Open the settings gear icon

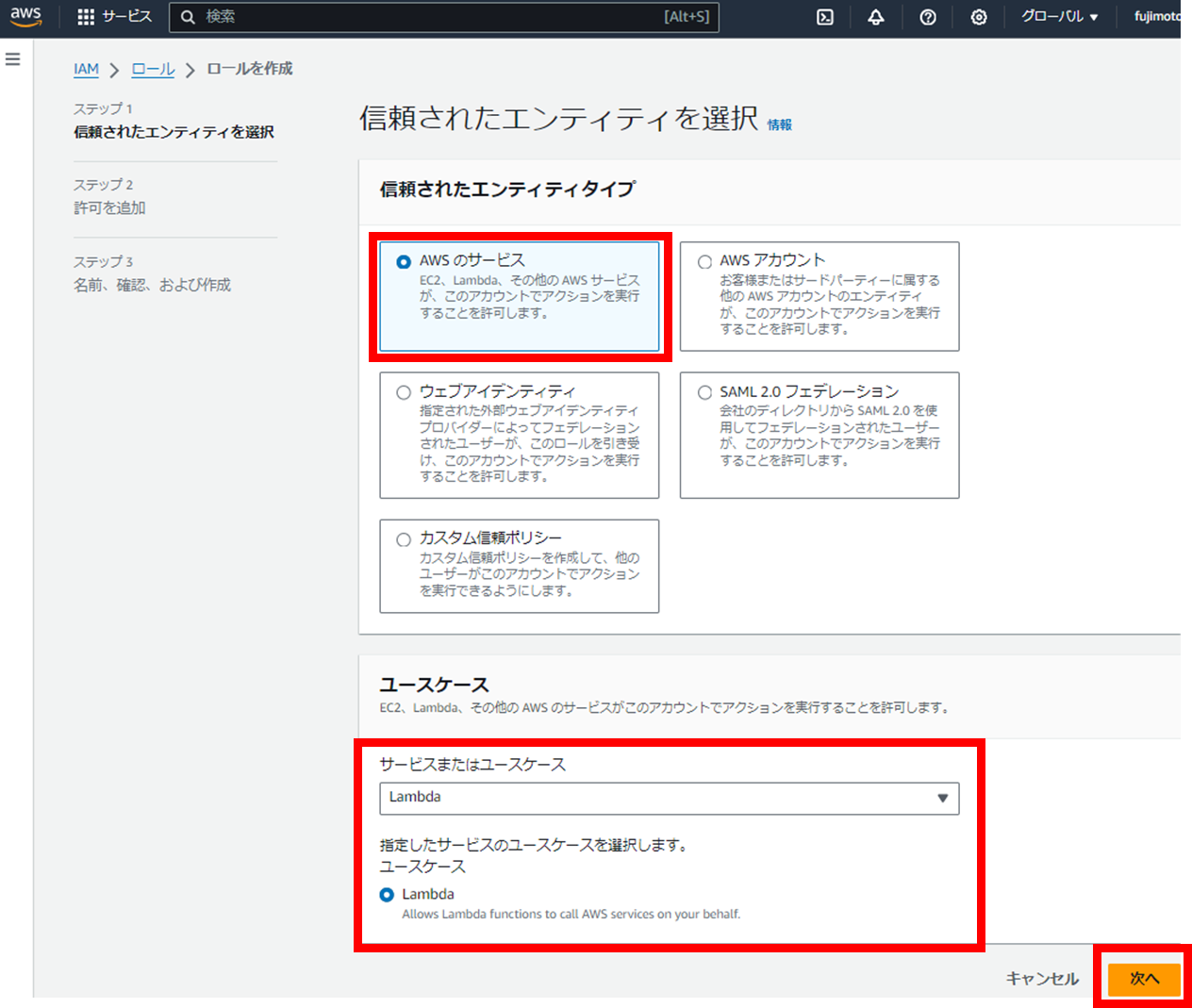[x=979, y=17]
